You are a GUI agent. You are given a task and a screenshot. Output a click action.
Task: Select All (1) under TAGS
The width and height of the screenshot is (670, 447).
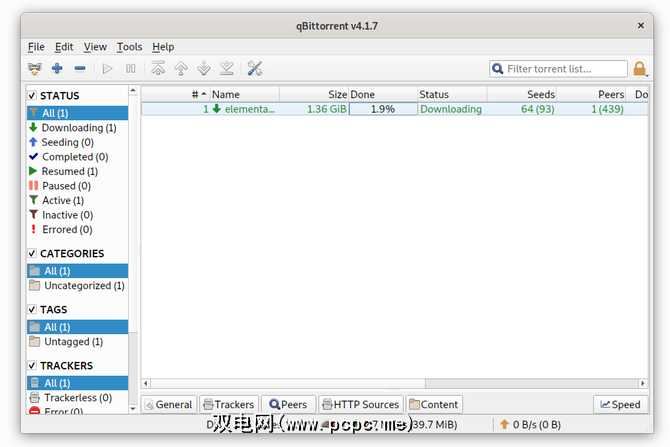point(78,327)
